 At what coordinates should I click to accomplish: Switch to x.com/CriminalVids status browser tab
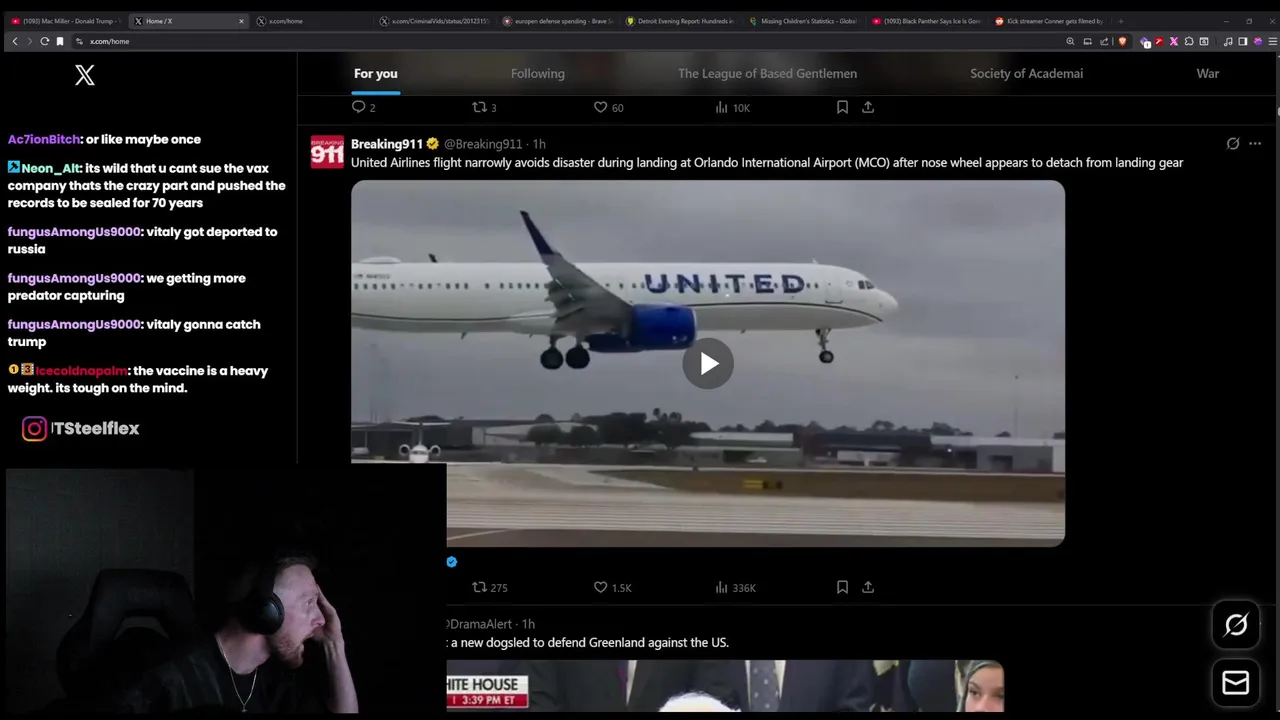[x=433, y=21]
